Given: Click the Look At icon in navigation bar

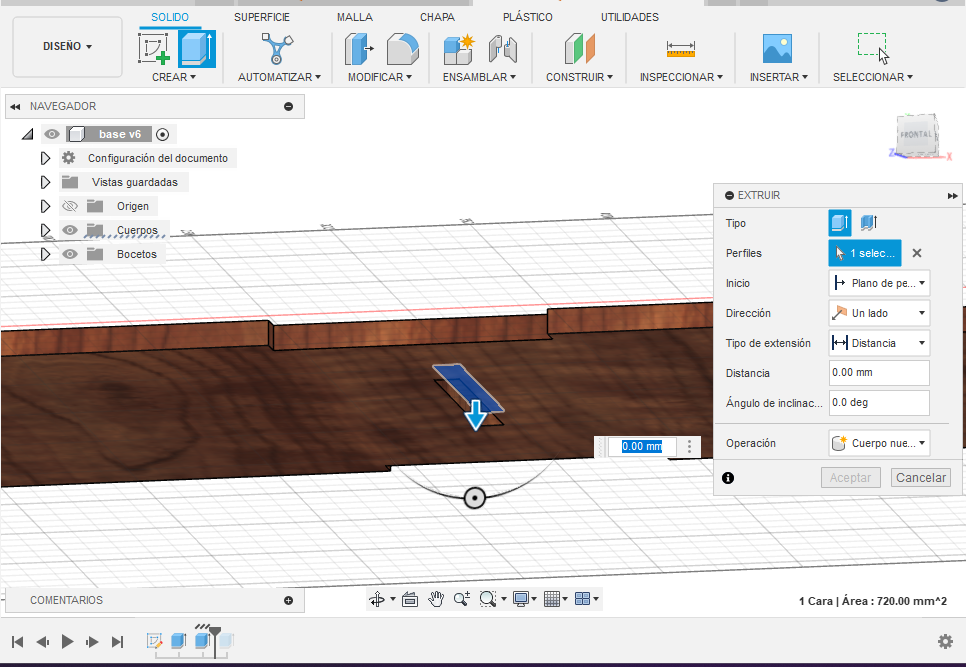Looking at the screenshot, I should (x=410, y=599).
